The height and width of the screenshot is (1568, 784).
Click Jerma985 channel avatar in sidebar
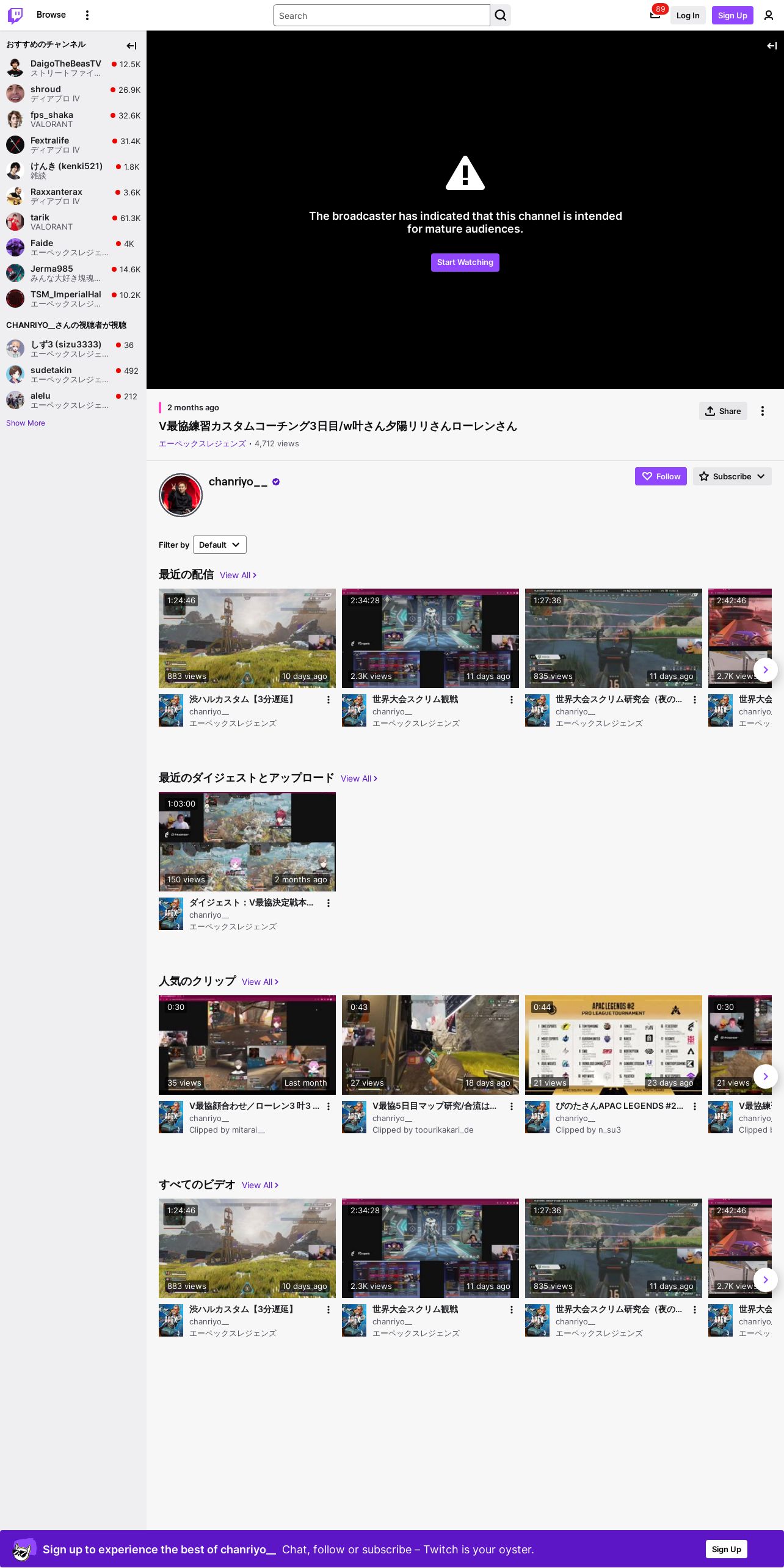(x=15, y=273)
